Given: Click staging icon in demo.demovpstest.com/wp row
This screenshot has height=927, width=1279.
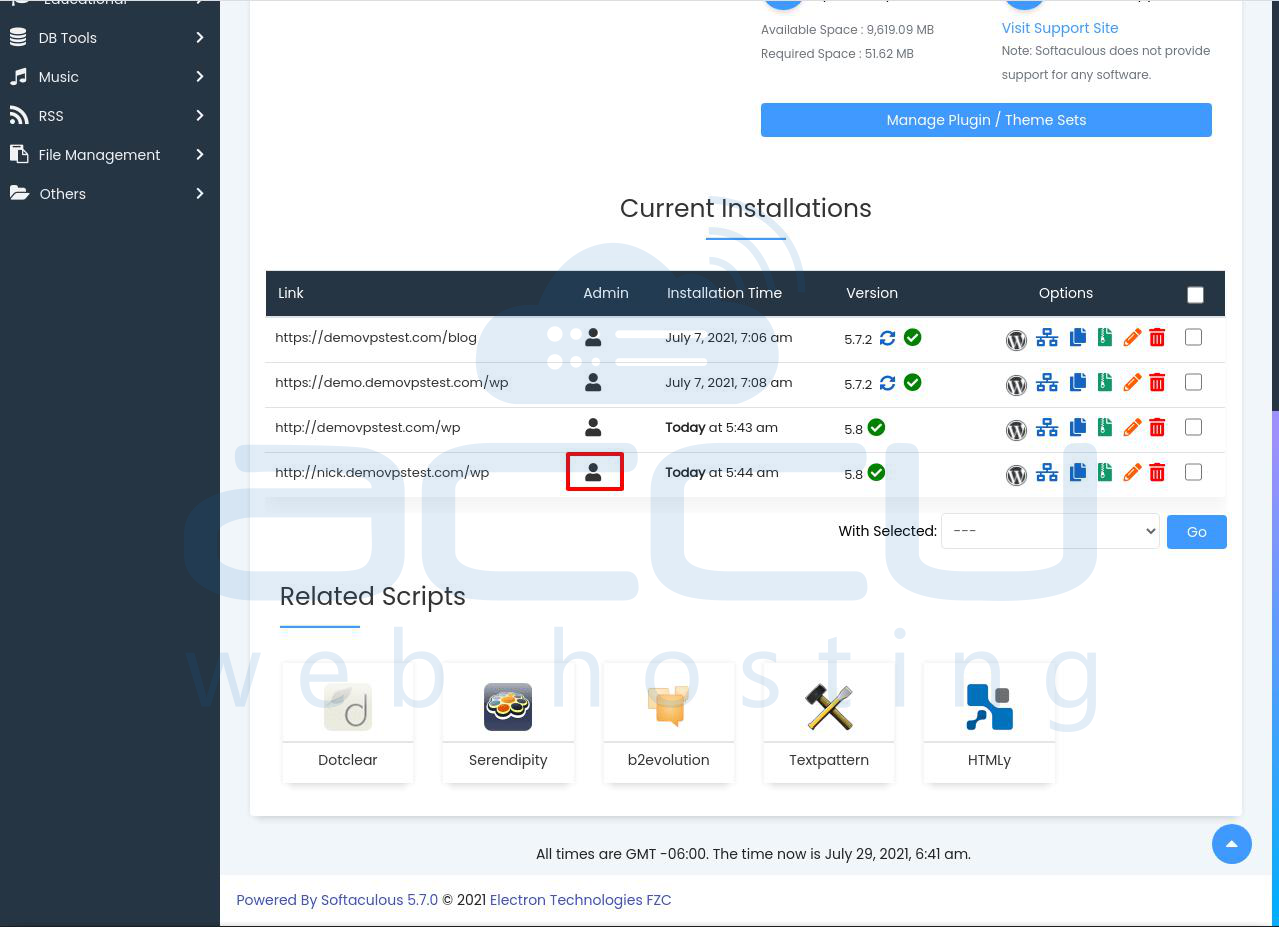Looking at the screenshot, I should [1047, 383].
